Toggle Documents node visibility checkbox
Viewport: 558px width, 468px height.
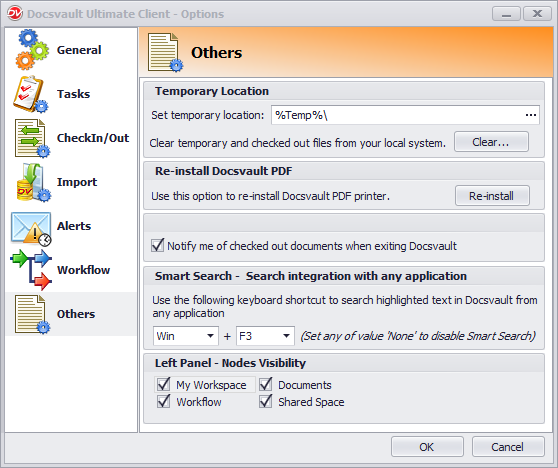click(x=266, y=384)
